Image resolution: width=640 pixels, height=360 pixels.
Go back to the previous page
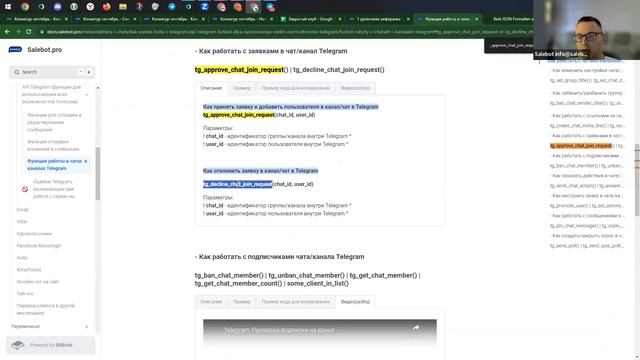pos(7,31)
